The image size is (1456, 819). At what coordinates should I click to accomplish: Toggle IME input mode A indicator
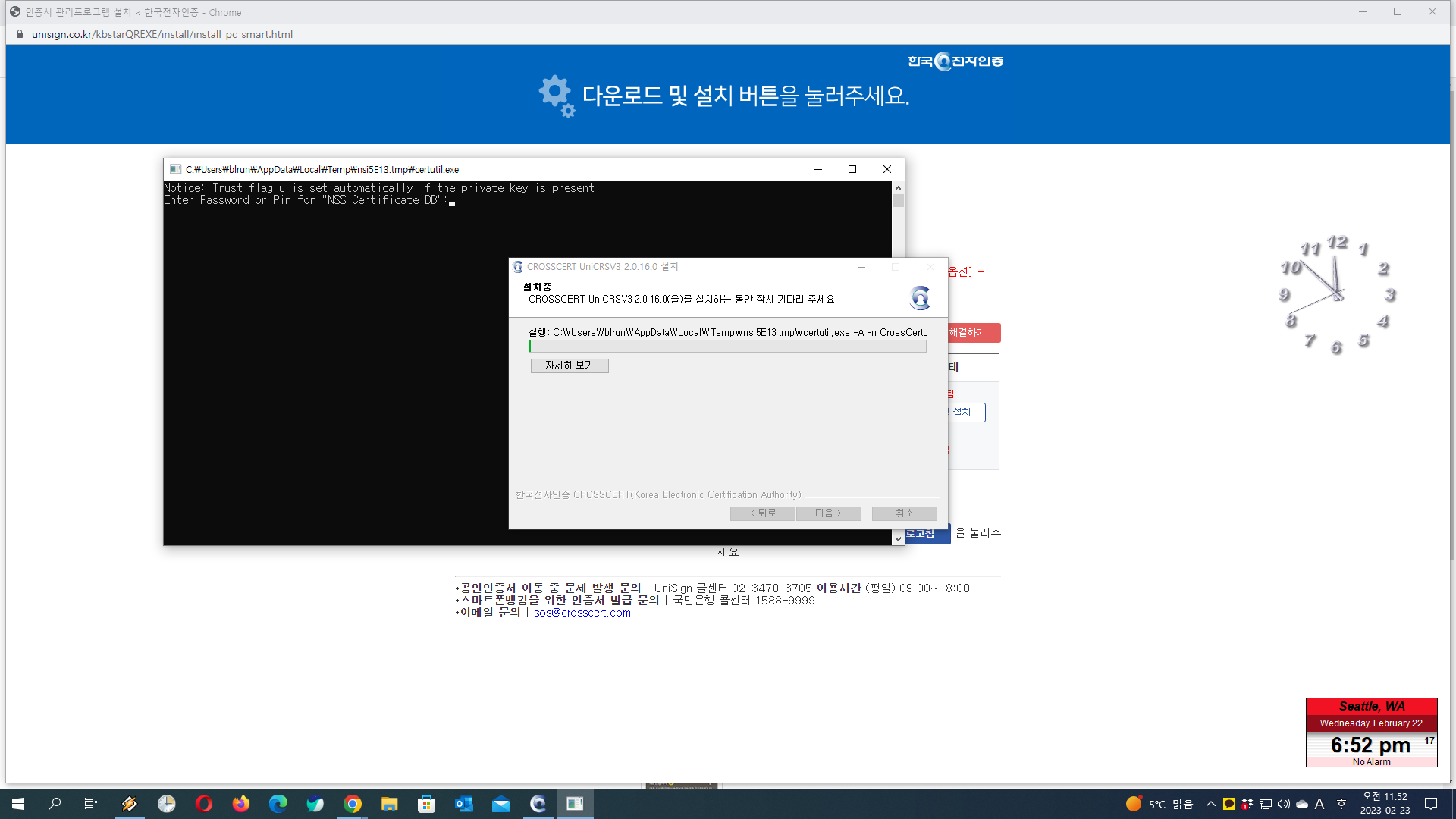point(1319,804)
